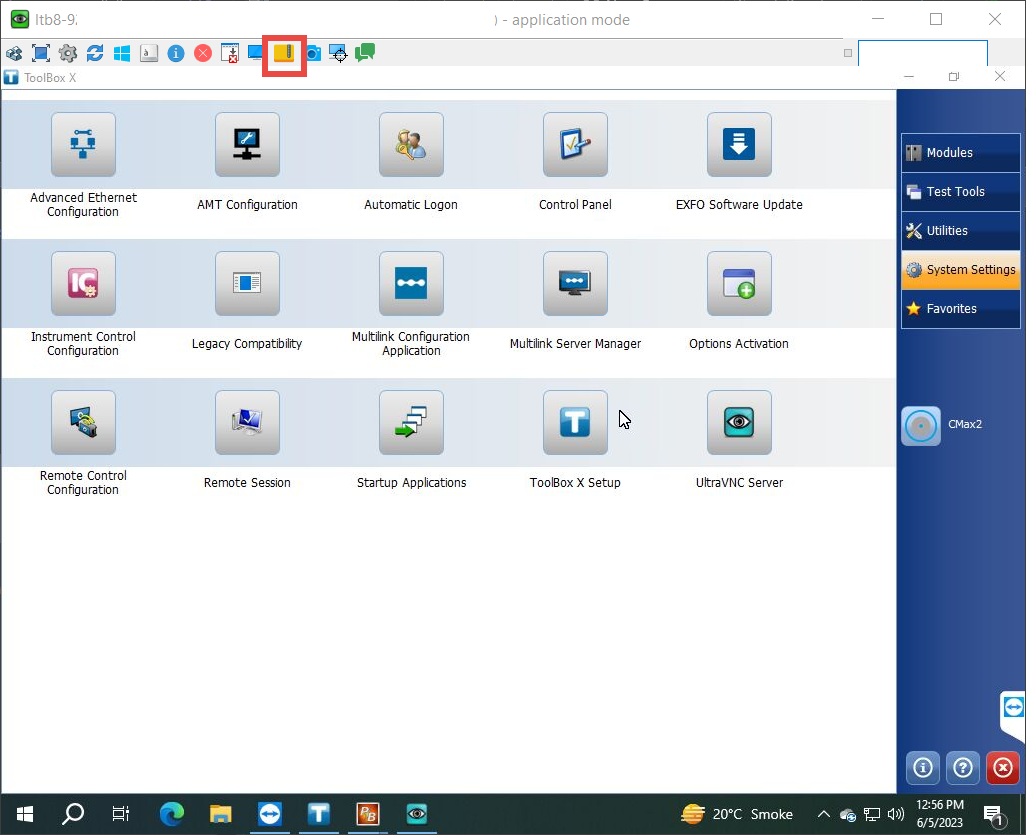The image size is (1026, 835).
Task: Switch to the Test Tools tab
Action: tap(961, 192)
